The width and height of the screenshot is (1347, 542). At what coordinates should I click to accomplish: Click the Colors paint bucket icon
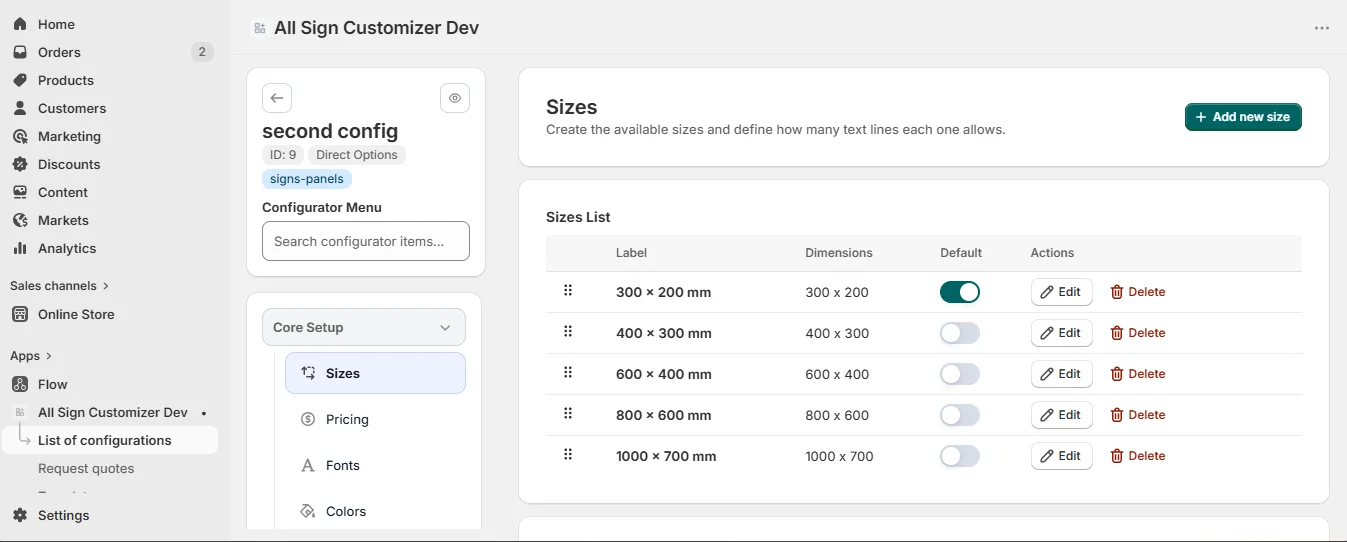[x=308, y=511]
